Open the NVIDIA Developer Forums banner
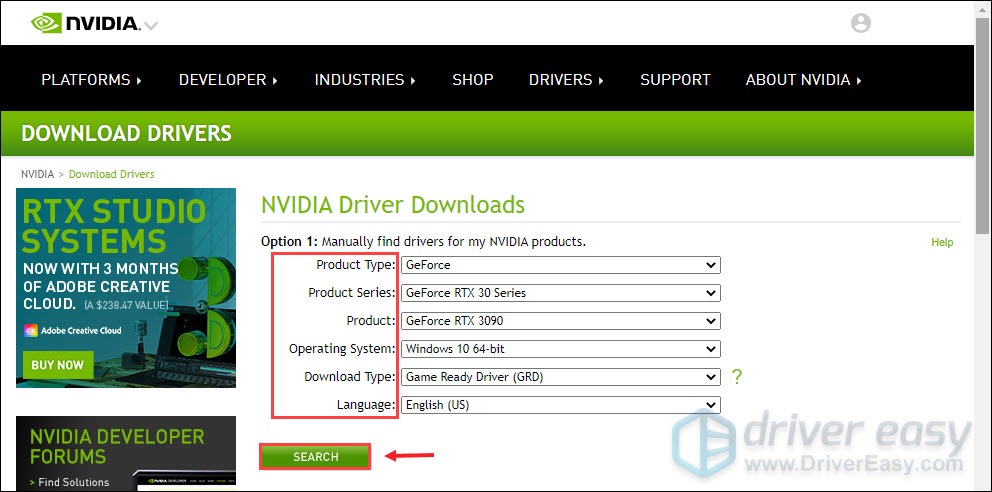The image size is (992, 492). pyautogui.click(x=126, y=453)
